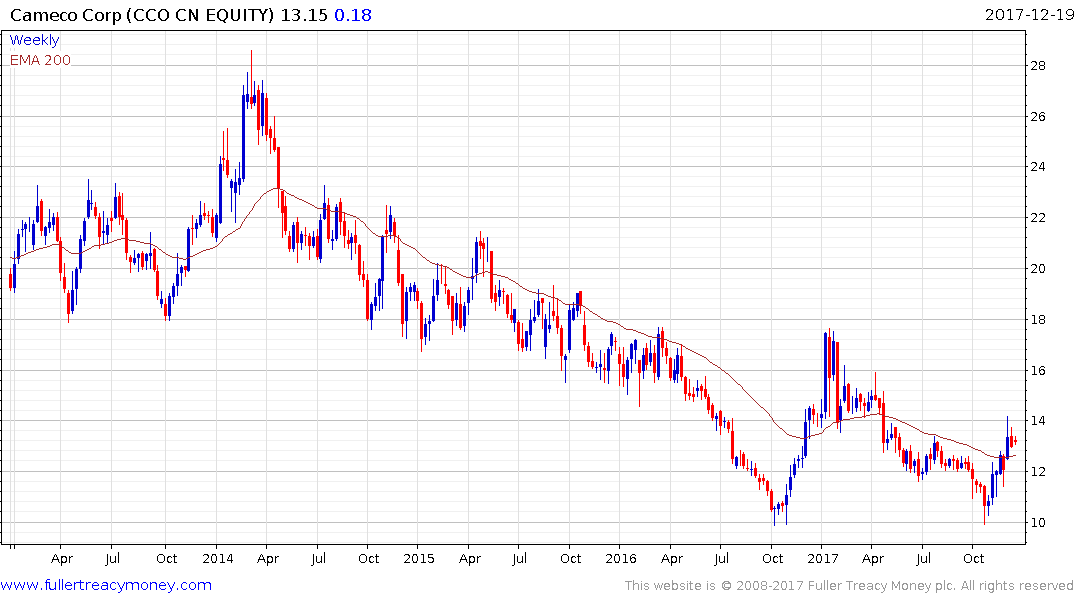Click the 20 price axis label

tap(1040, 269)
